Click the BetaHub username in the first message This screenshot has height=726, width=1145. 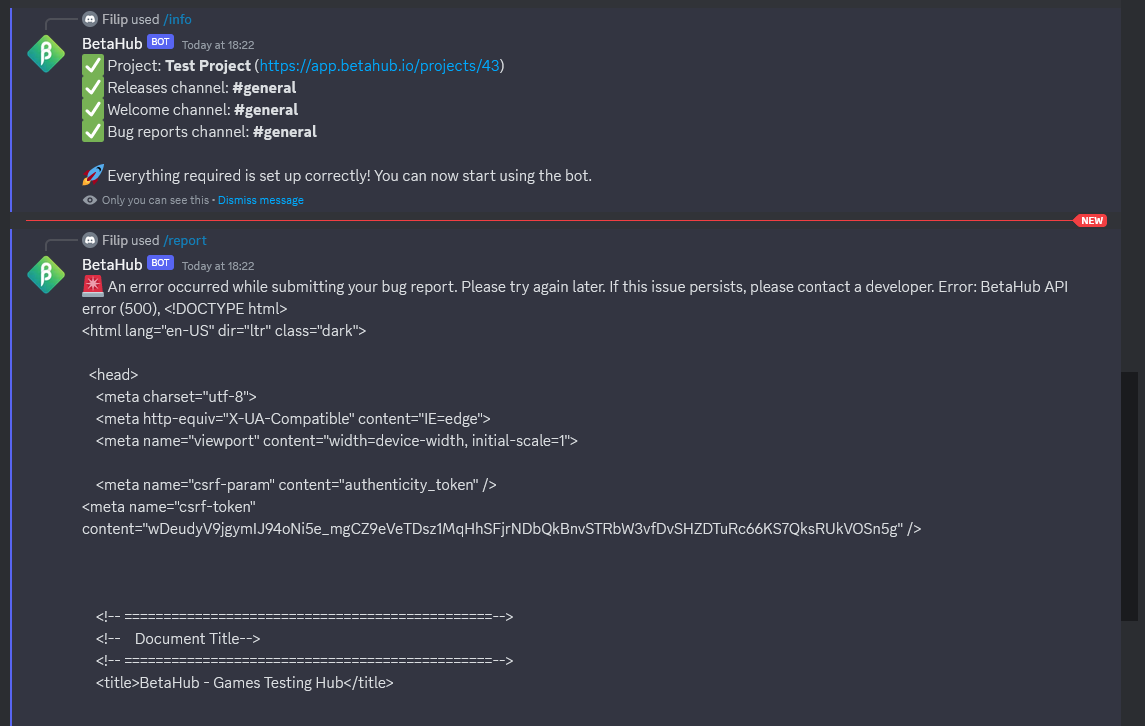[112, 44]
